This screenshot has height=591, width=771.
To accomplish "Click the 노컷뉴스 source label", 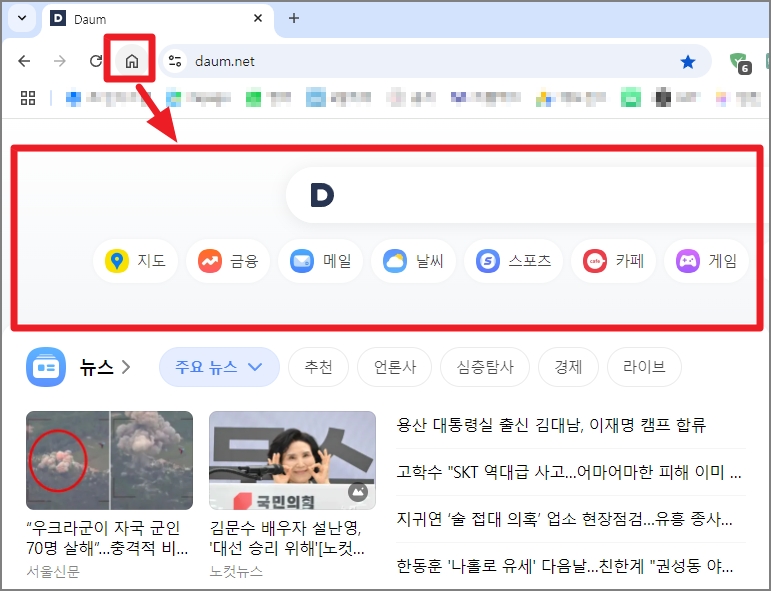I will [x=236, y=571].
